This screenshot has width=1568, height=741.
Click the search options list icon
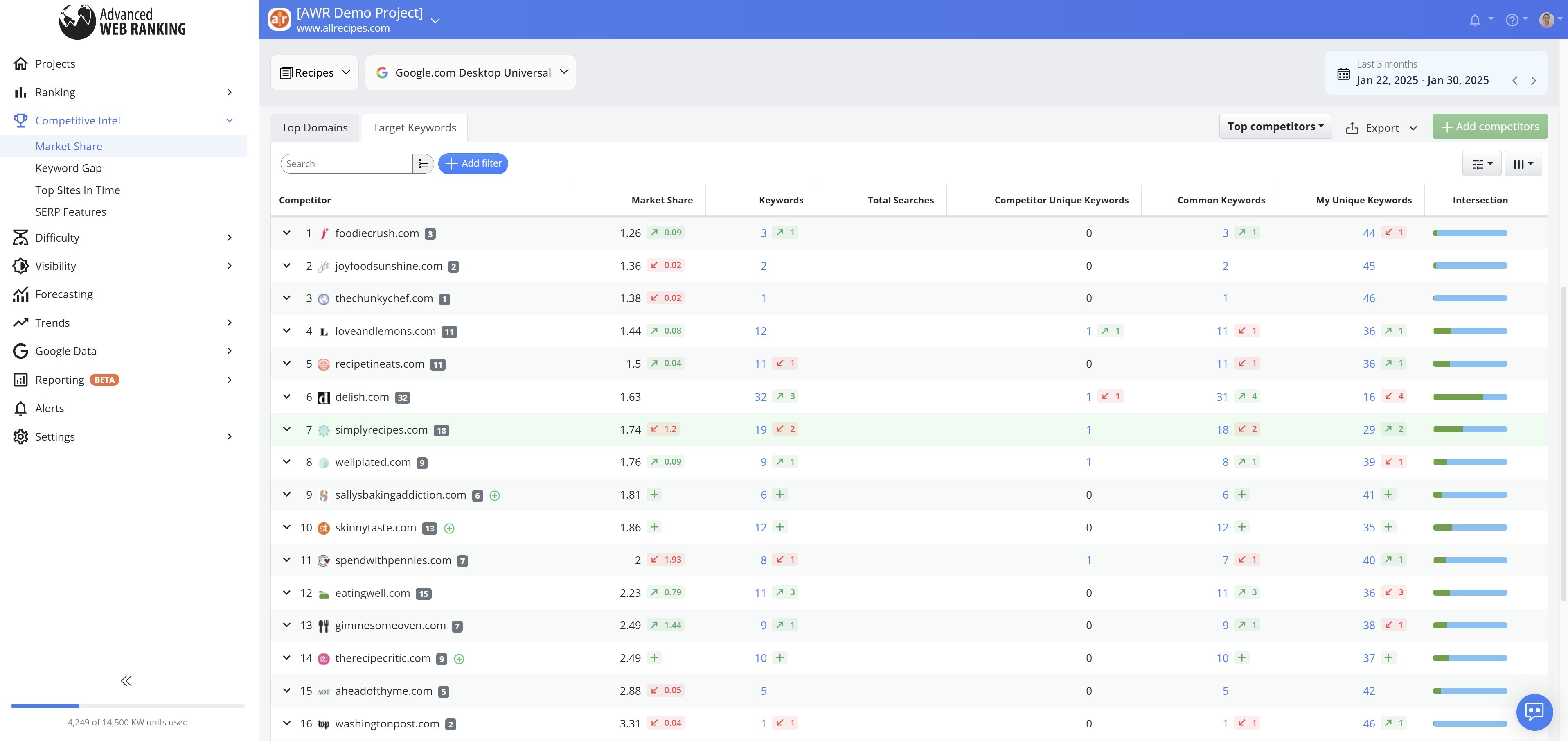(x=423, y=163)
